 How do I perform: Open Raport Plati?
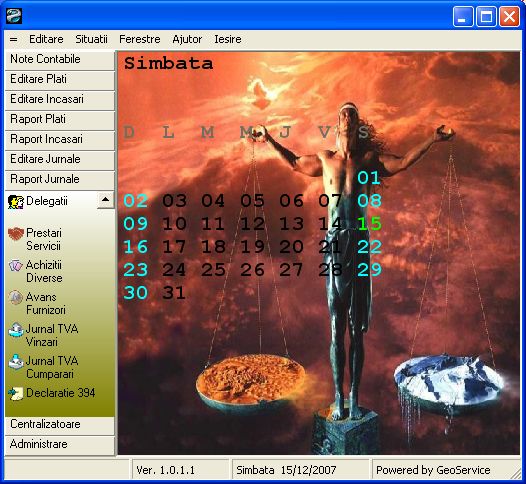(60, 119)
